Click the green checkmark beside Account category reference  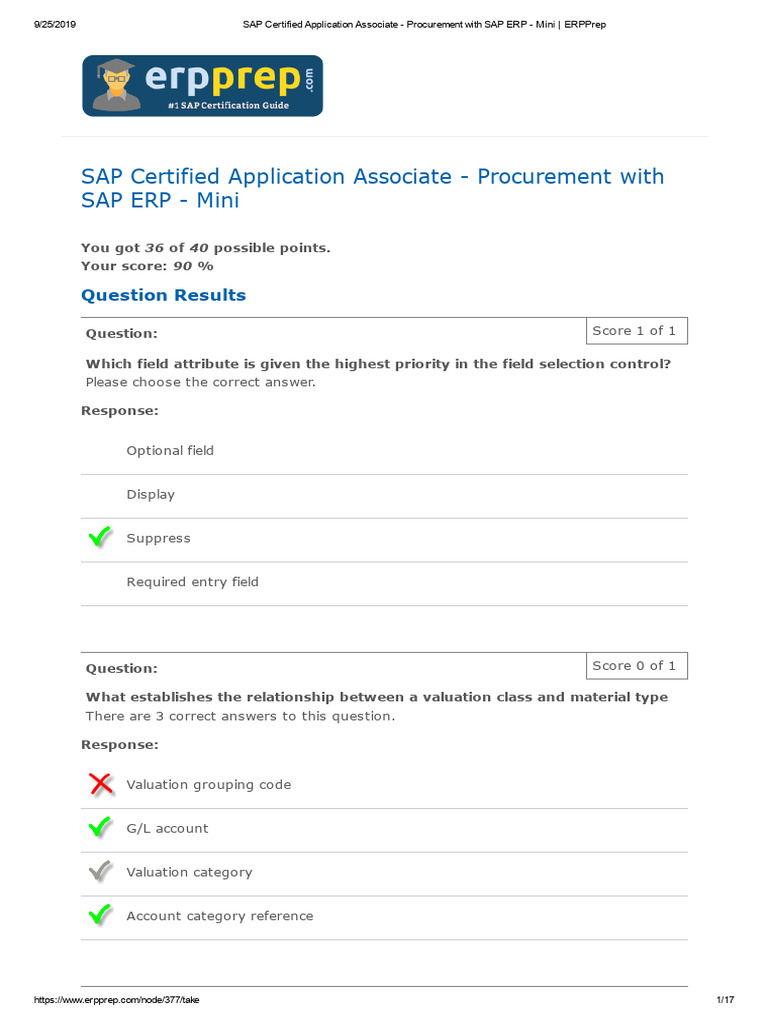pos(100,916)
